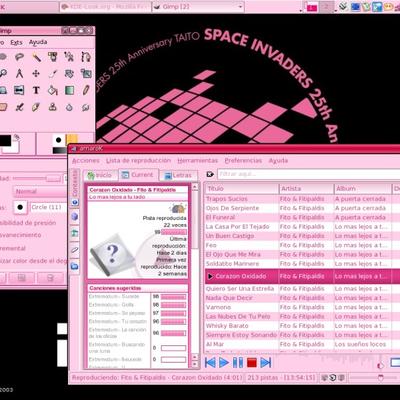The width and height of the screenshot is (400, 400).
Task: Open the Herramientas menu in amaroK
Action: pyautogui.click(x=197, y=161)
